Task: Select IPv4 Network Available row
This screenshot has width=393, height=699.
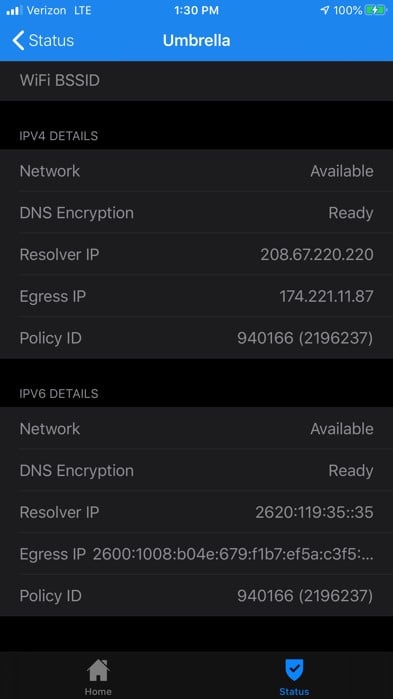Action: tap(196, 171)
